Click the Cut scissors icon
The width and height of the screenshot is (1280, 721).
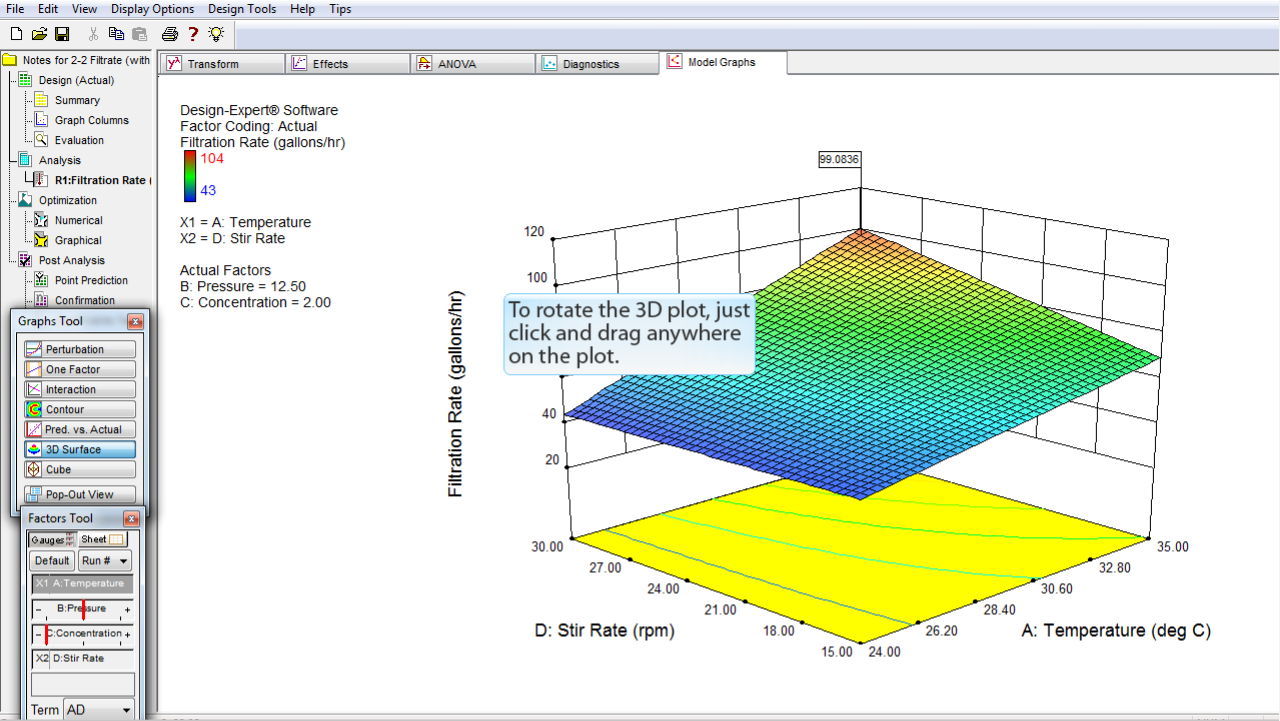coord(93,34)
